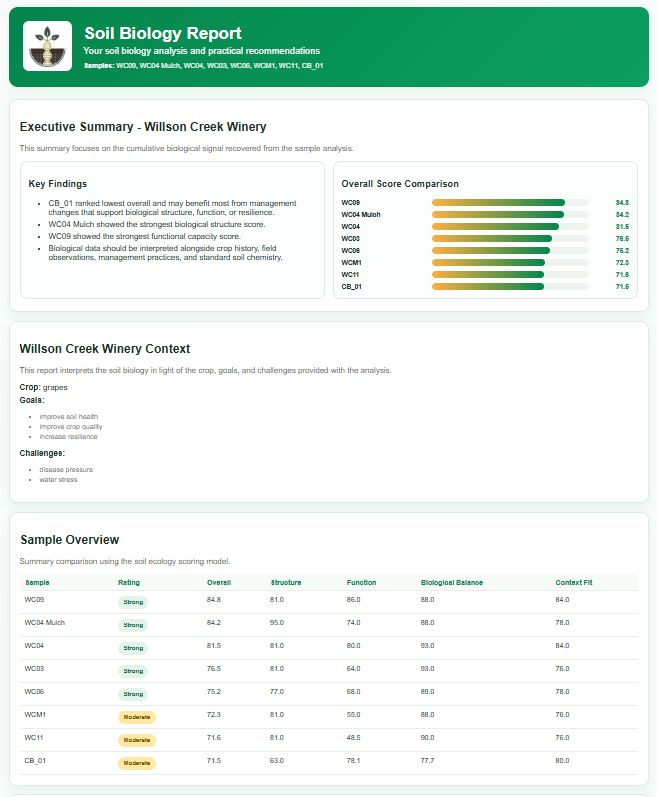Image resolution: width=657 pixels, height=797 pixels.
Task: Click the 84.8 score value in chart
Action: [x=622, y=202]
